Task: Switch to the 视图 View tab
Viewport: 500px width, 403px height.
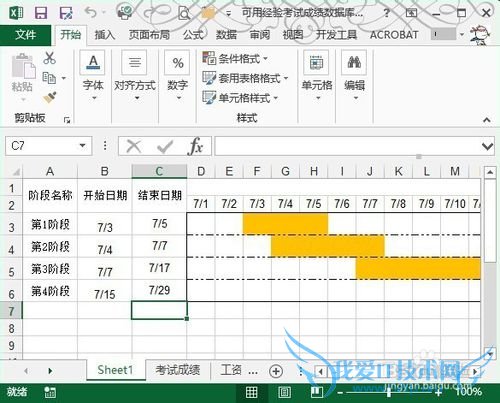Action: tap(293, 35)
